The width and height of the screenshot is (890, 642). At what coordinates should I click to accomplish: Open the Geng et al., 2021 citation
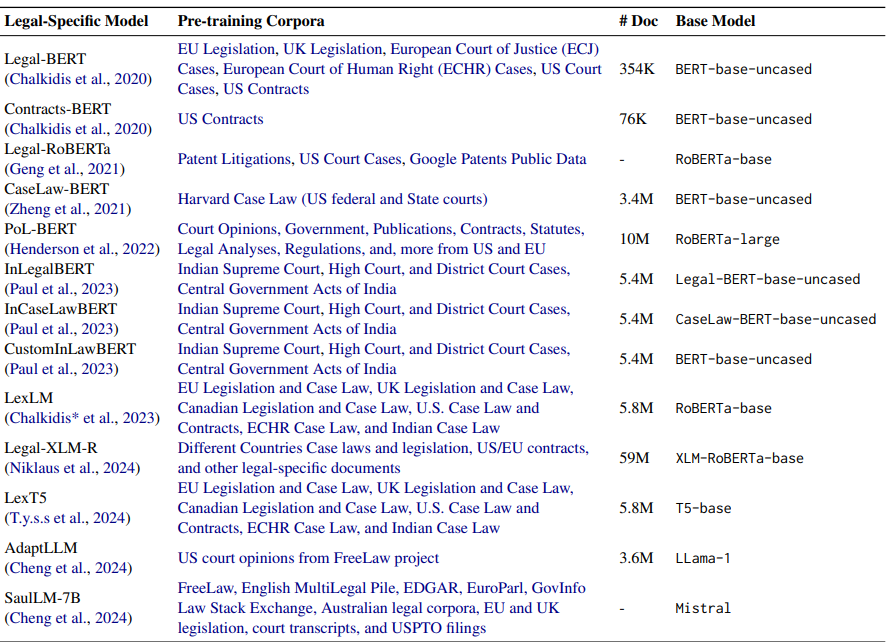pos(65,169)
